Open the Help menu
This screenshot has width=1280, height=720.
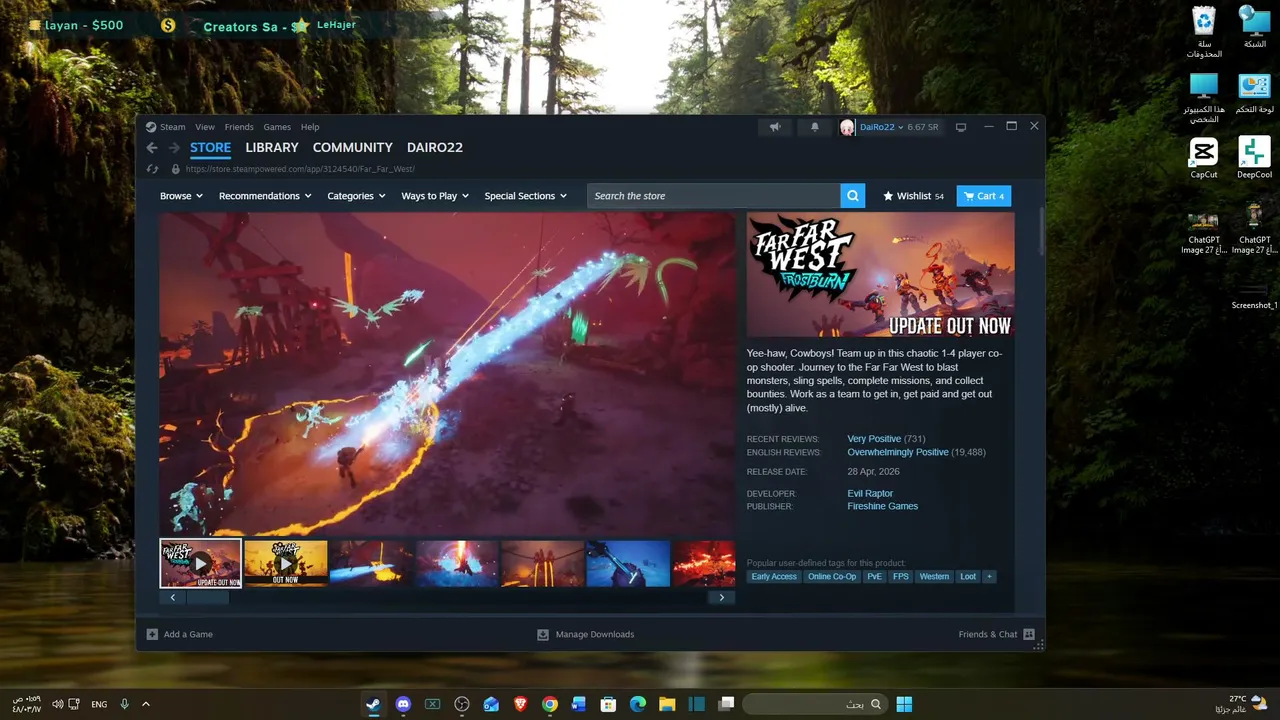[x=310, y=127]
